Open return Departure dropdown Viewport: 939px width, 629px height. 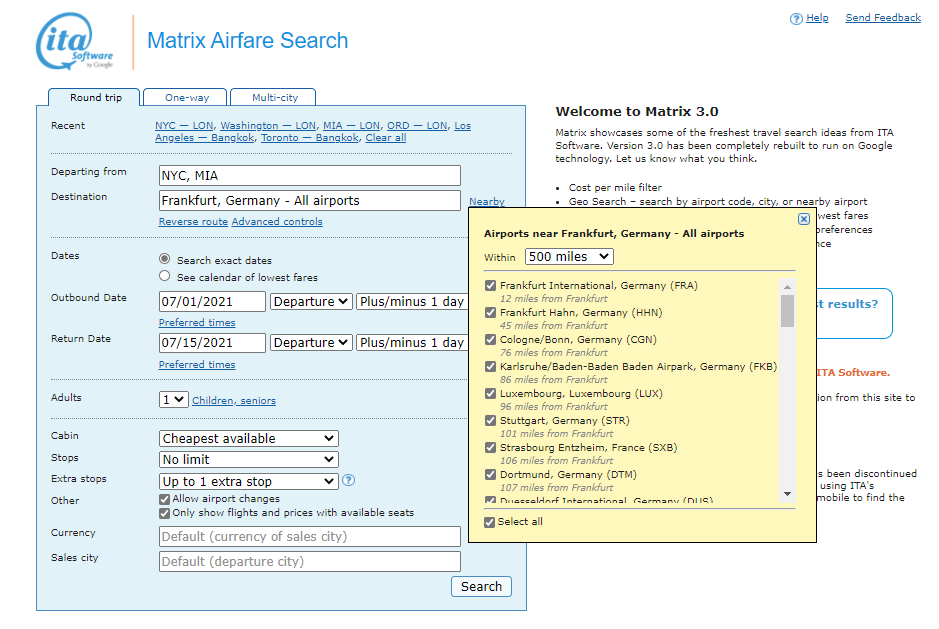pyautogui.click(x=310, y=343)
